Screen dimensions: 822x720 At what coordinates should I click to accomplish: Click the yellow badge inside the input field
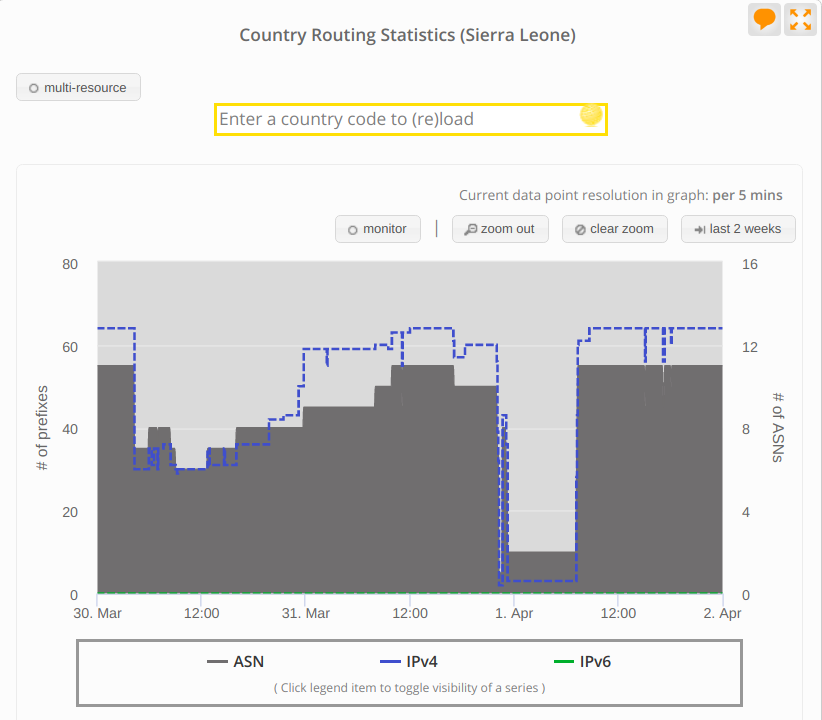(x=590, y=118)
